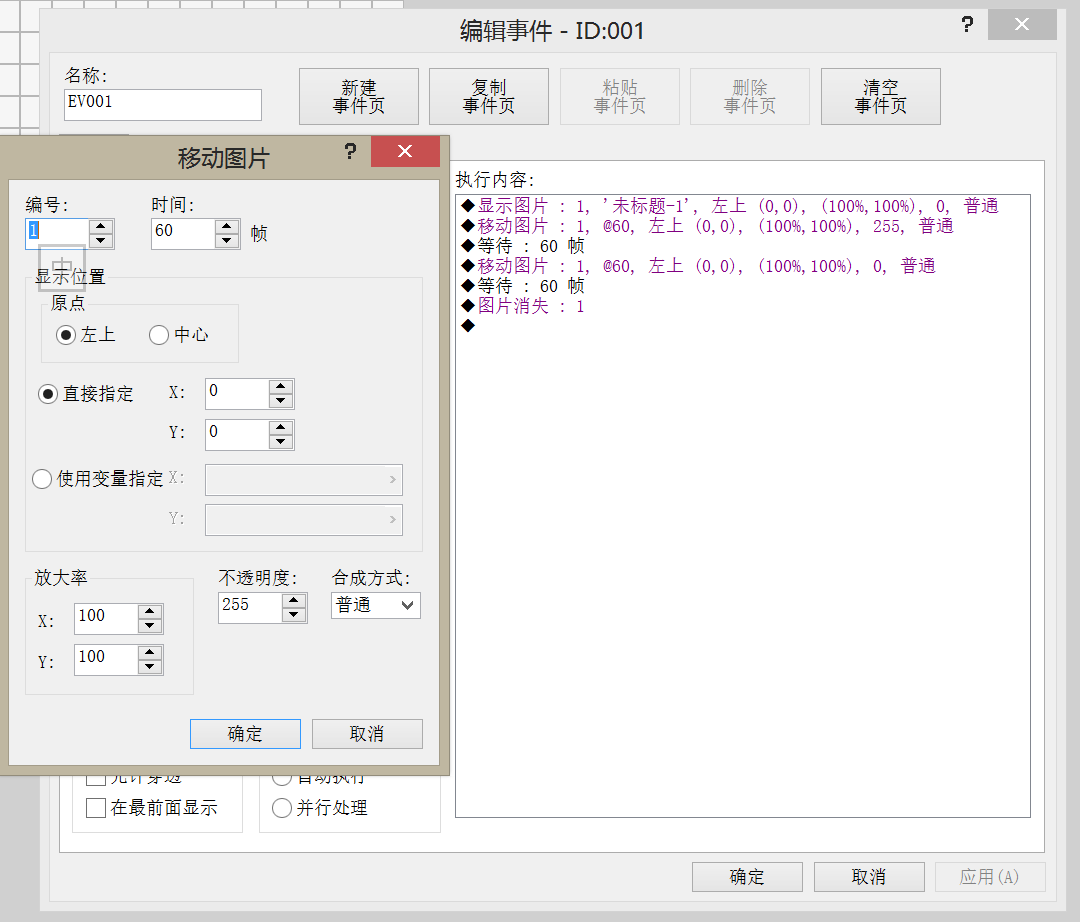1080x922 pixels.
Task: Click the help icon of 编辑事件 window
Action: [967, 25]
